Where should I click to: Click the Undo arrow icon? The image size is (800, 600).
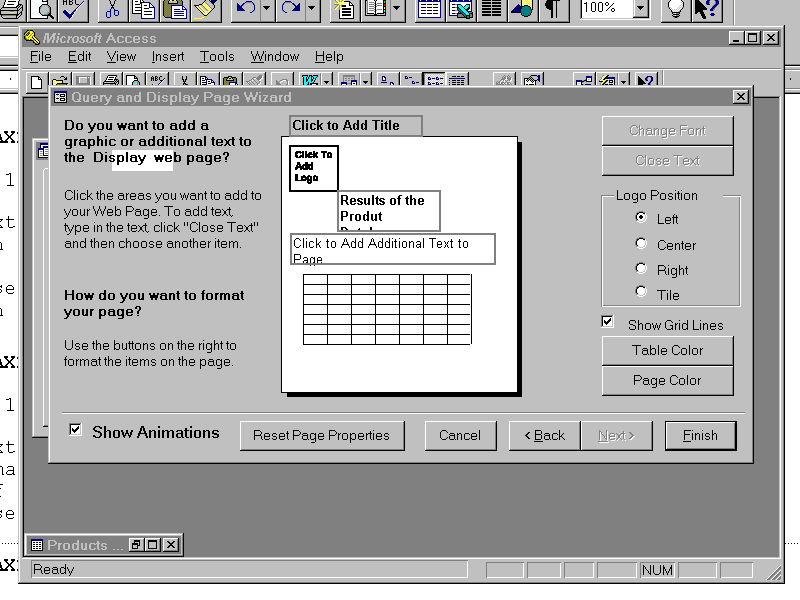(246, 10)
